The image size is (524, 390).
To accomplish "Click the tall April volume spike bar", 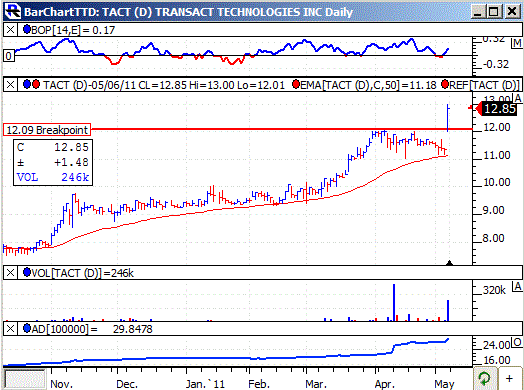I will [394, 302].
